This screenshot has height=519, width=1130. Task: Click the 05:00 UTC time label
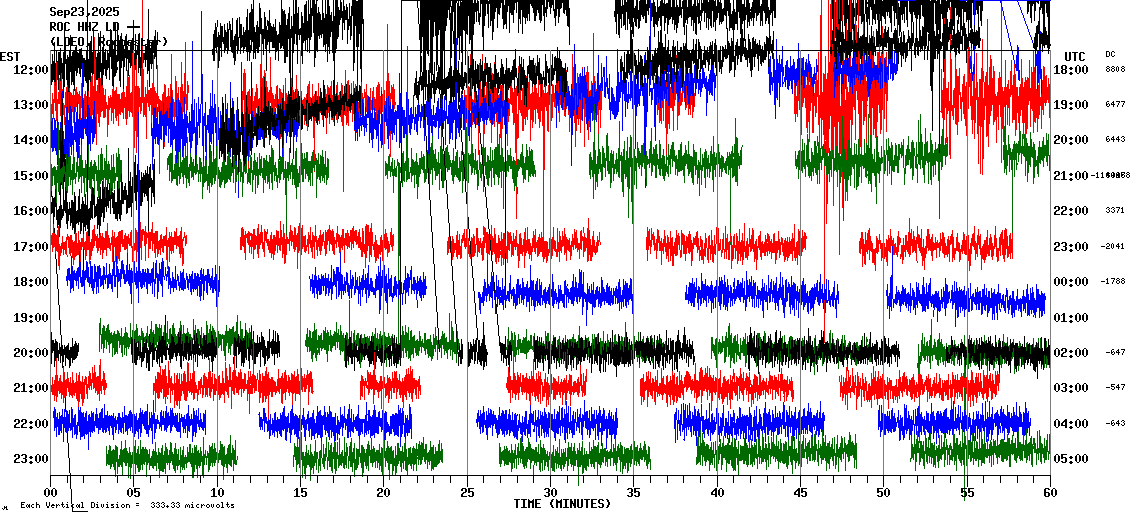(x=1071, y=459)
